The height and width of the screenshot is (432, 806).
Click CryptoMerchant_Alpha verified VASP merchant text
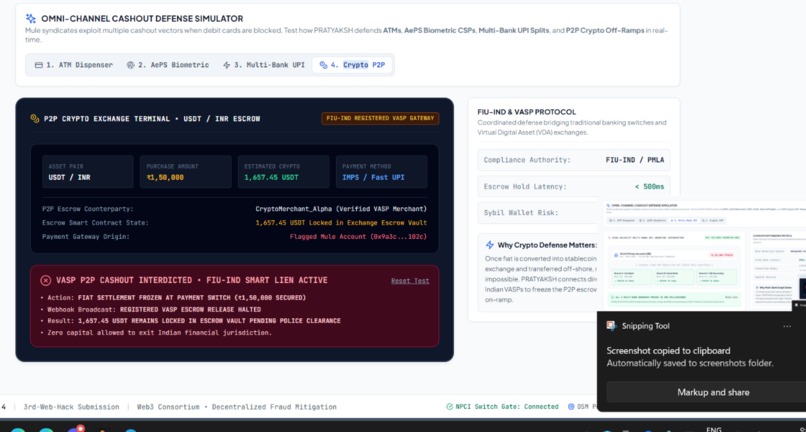click(x=341, y=209)
